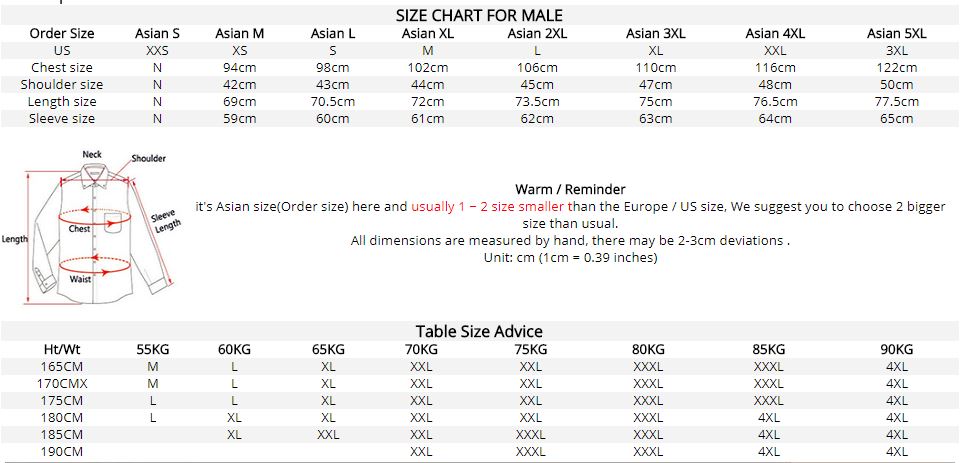This screenshot has height=463, width=964.
Task: Click the Neck label on shirt diagram
Action: click(x=92, y=154)
